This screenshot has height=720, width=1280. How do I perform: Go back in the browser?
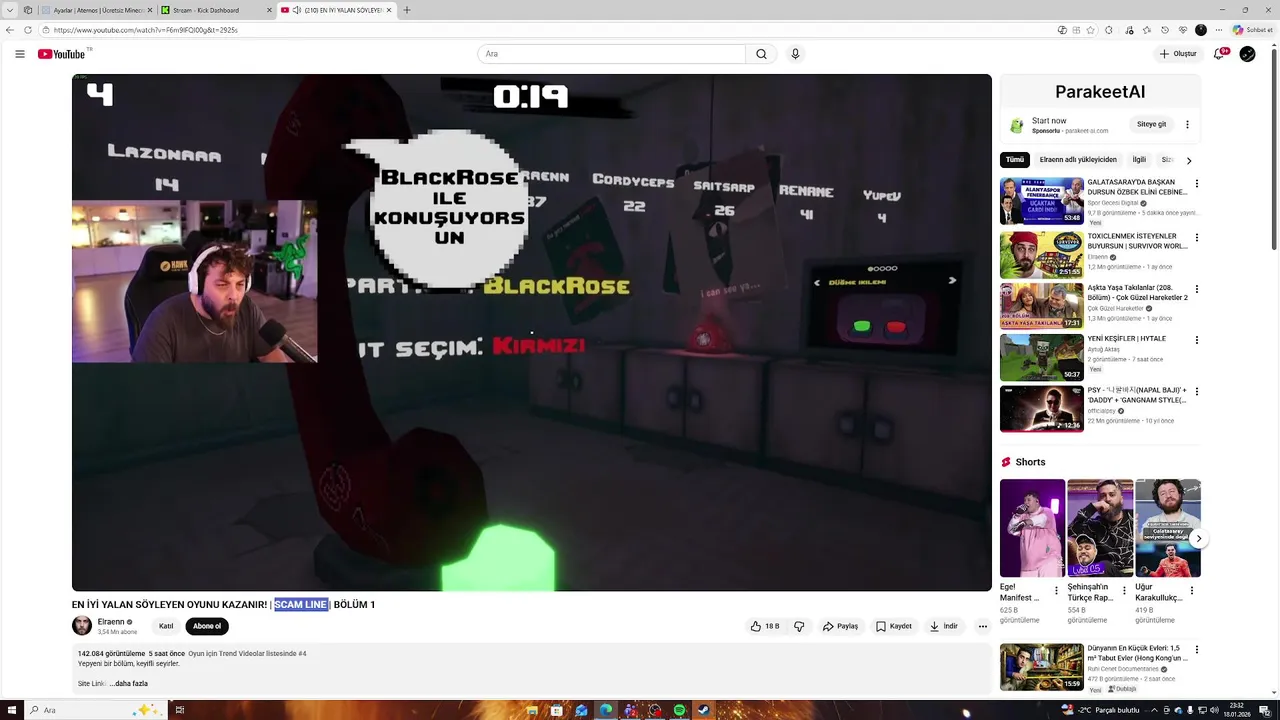click(10, 30)
